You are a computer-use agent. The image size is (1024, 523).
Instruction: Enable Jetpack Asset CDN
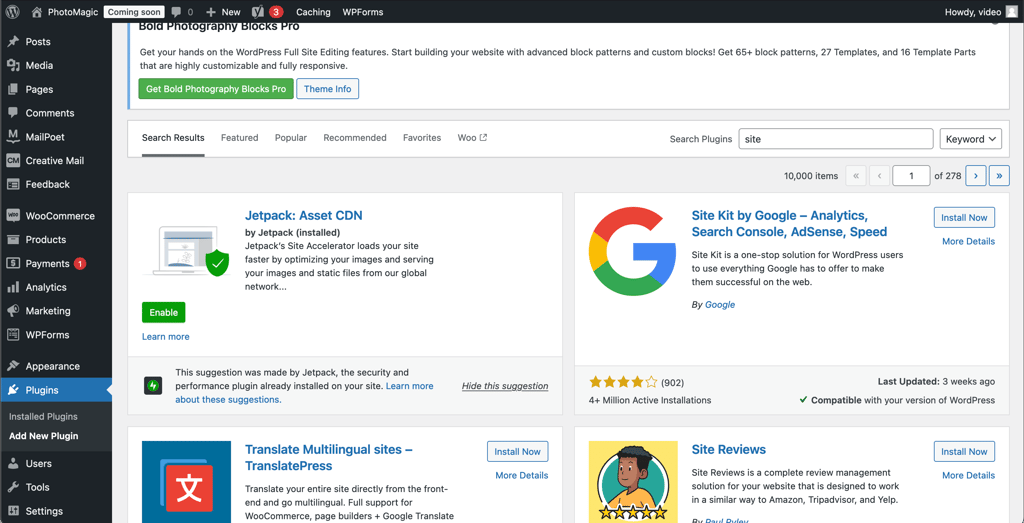pos(163,312)
